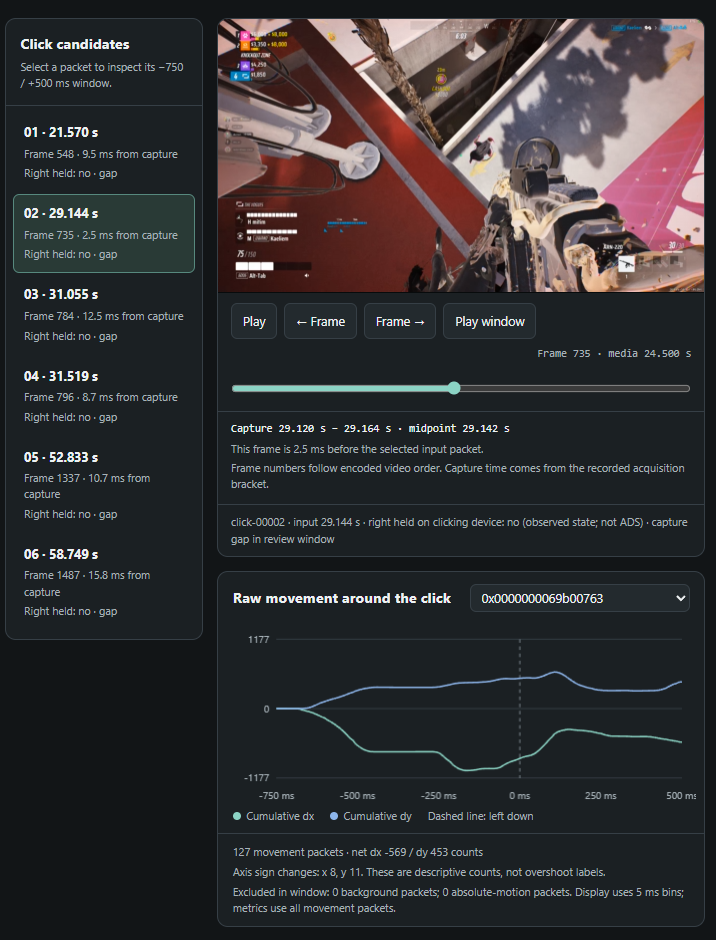Select click candidate 03 at 31.055 s

pos(104,315)
